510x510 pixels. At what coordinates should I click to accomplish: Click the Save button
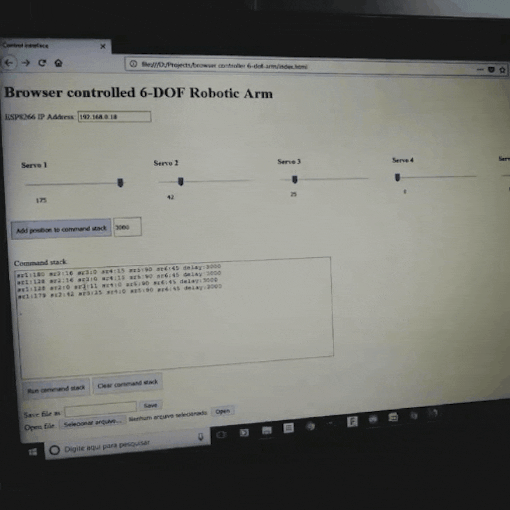150,405
